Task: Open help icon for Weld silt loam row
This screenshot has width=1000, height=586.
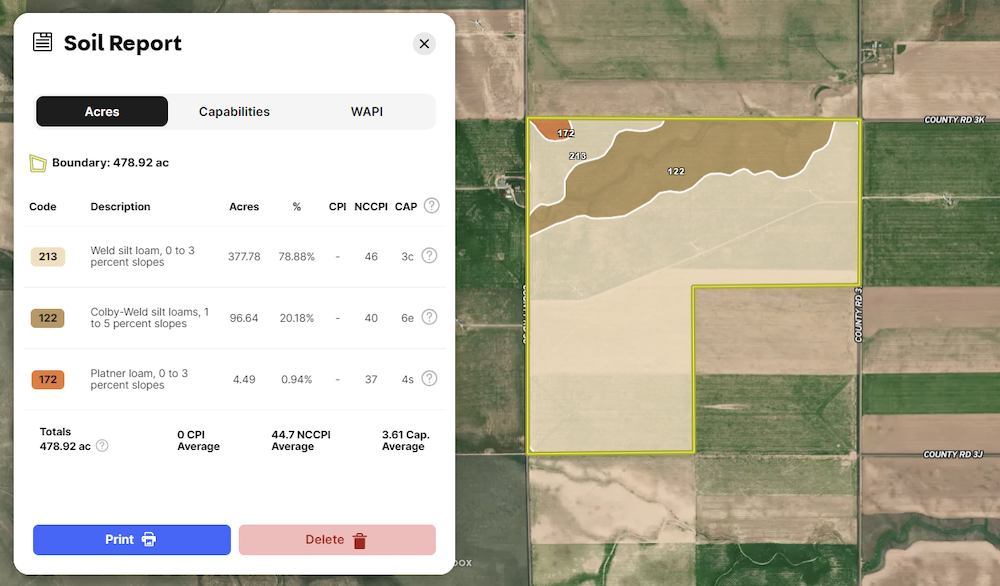Action: [x=429, y=256]
